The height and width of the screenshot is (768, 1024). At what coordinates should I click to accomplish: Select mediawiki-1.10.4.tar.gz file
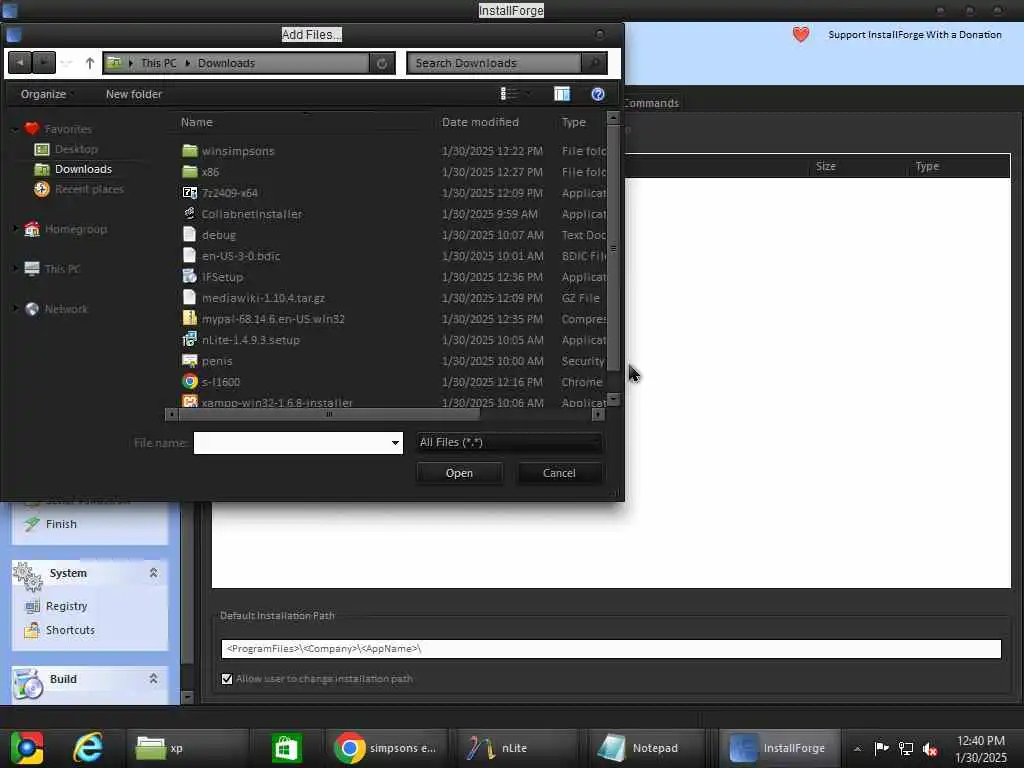[253, 298]
